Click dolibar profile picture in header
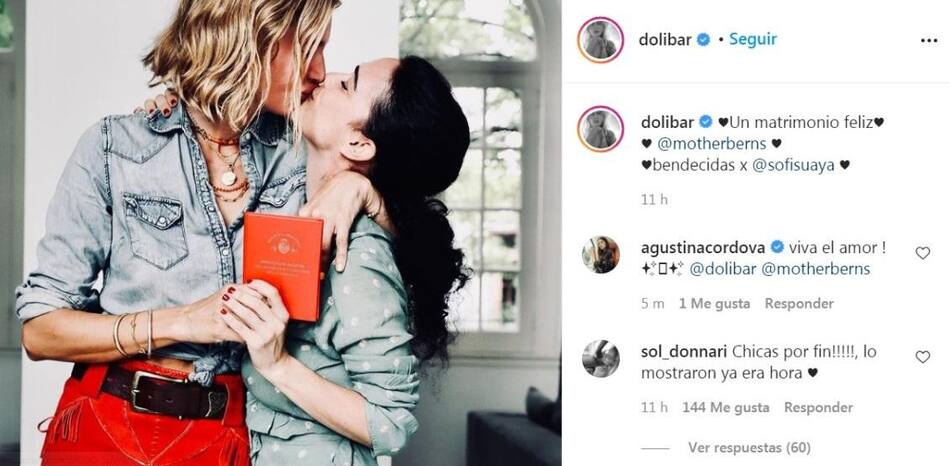 (x=600, y=40)
